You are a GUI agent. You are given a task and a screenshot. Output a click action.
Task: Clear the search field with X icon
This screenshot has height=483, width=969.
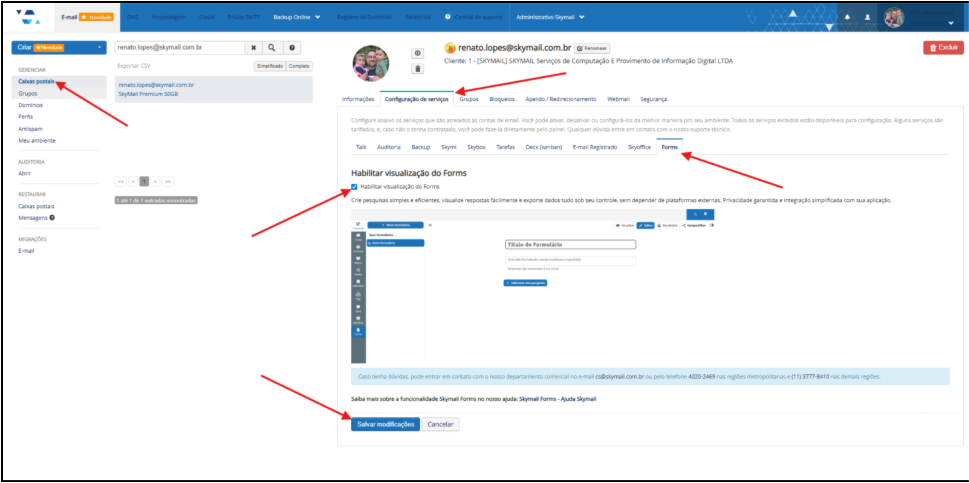254,47
